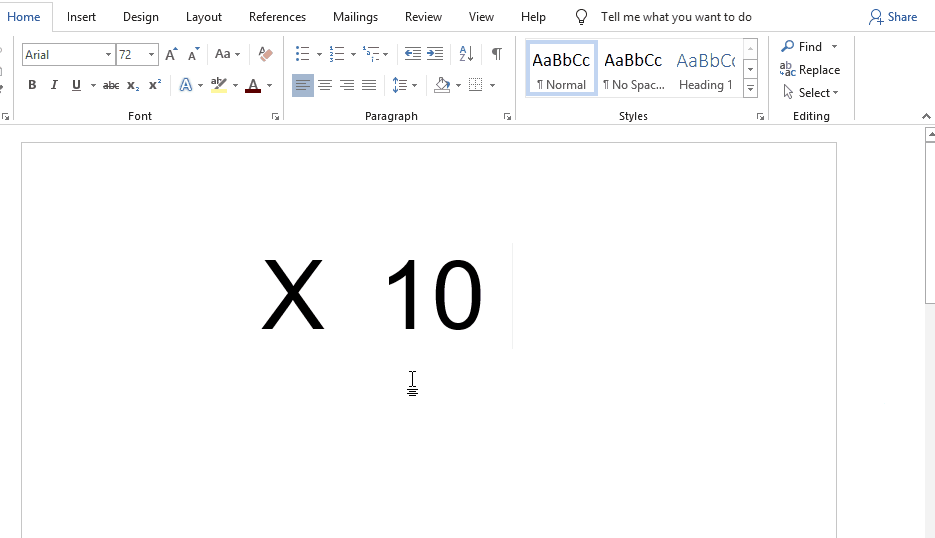Open Styles pane launcher

point(760,117)
